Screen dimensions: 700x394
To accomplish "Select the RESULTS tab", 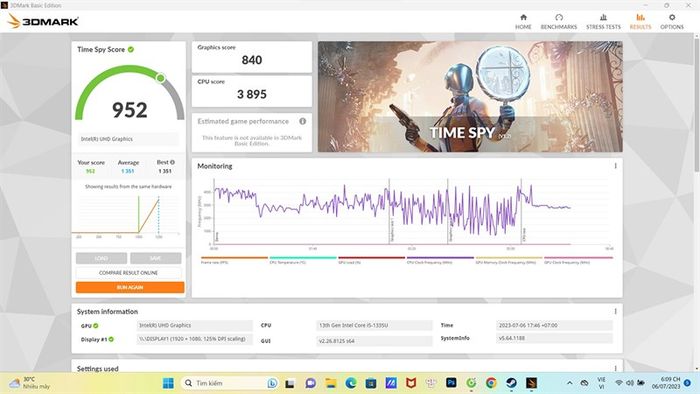I will point(640,21).
